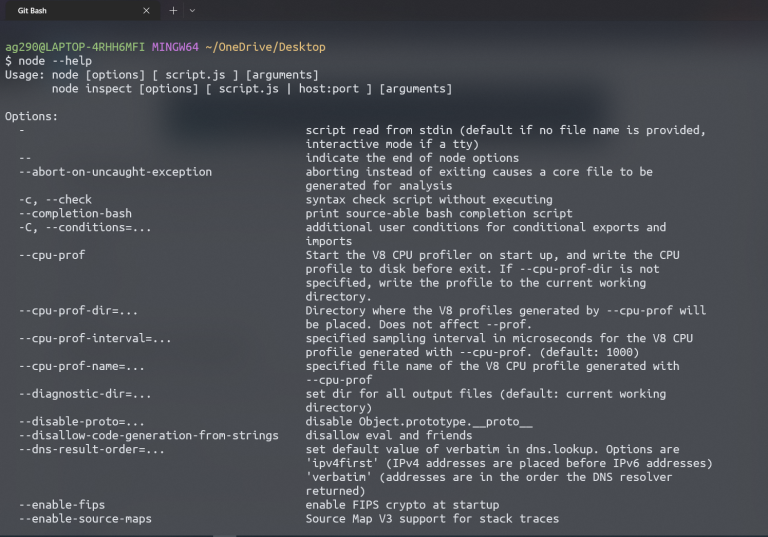Screen dimensions: 768x537
Task: Click the --enable-fips option text
Action: [x=62, y=505]
